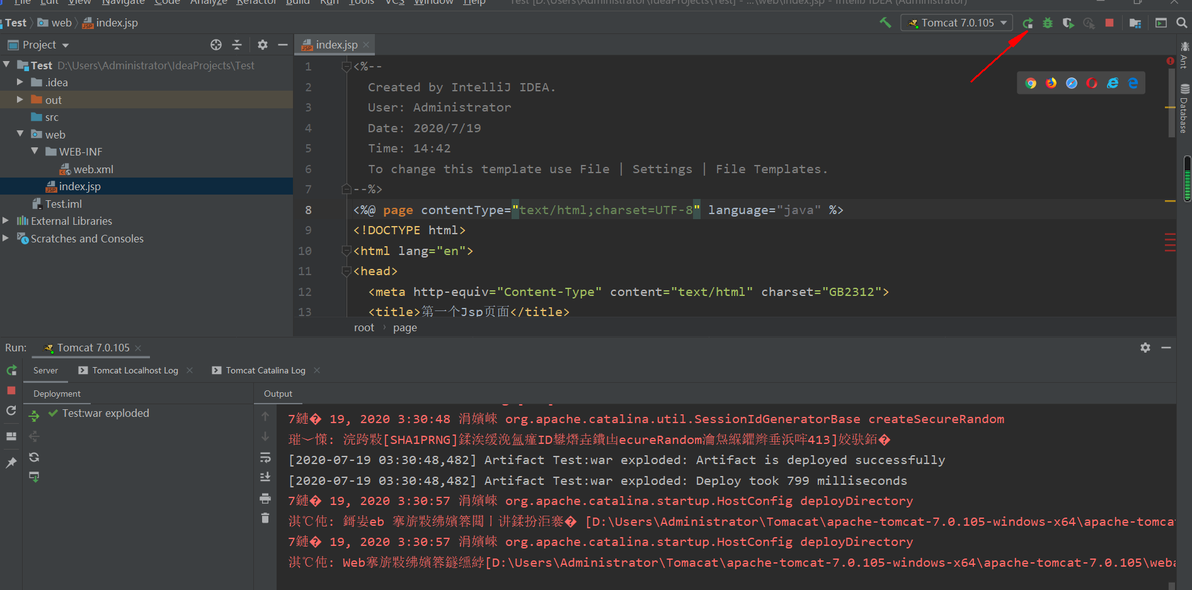Collapse the WEB-INF folder
Image resolution: width=1192 pixels, height=590 pixels.
pyautogui.click(x=34, y=151)
